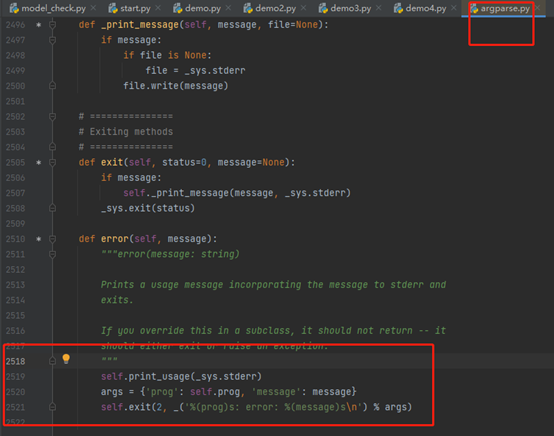This screenshot has width=554, height=436.
Task: Collapse the _print_message function fold
Action: pos(52,25)
